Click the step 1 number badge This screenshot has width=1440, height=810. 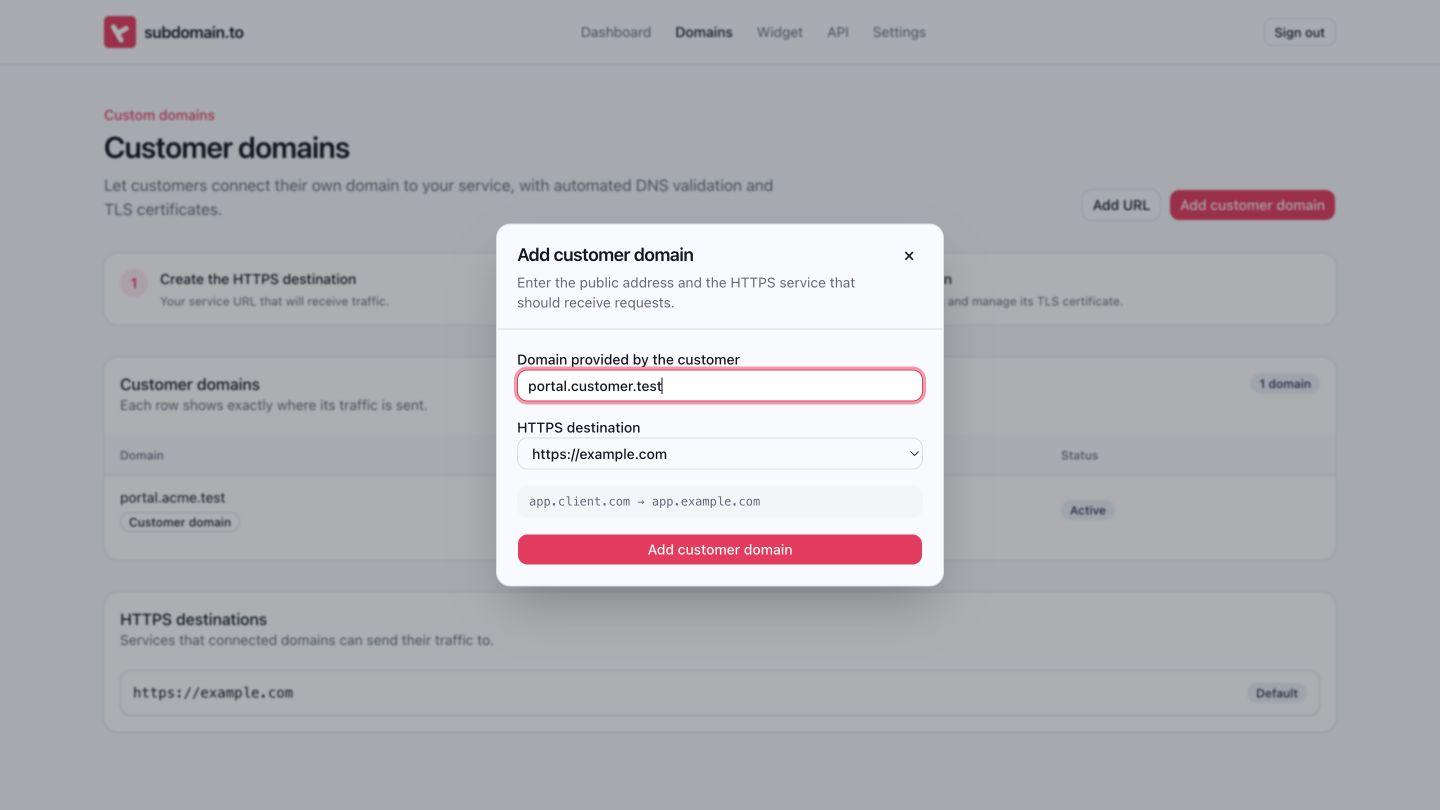(134, 283)
